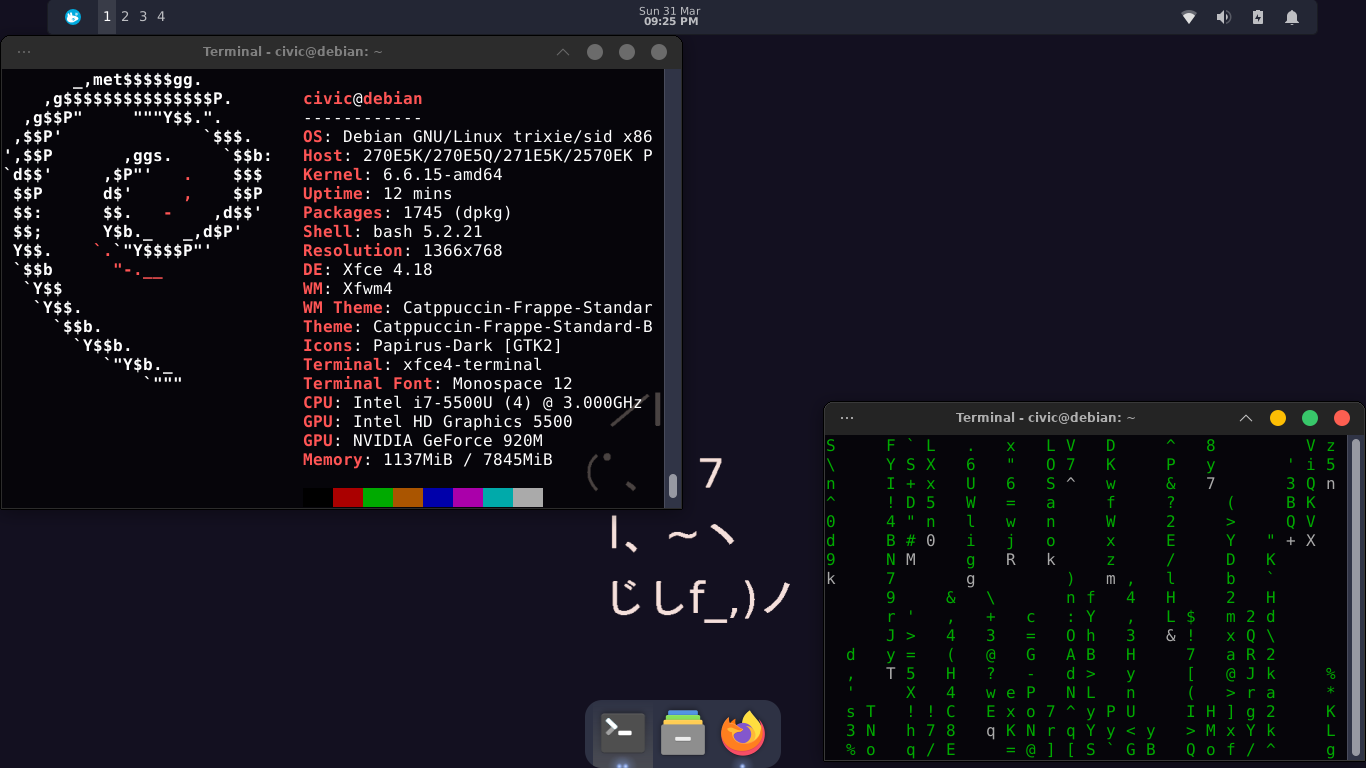Open the clock showing 09:25 PM
Image resolution: width=1366 pixels, height=768 pixels.
pos(670,16)
